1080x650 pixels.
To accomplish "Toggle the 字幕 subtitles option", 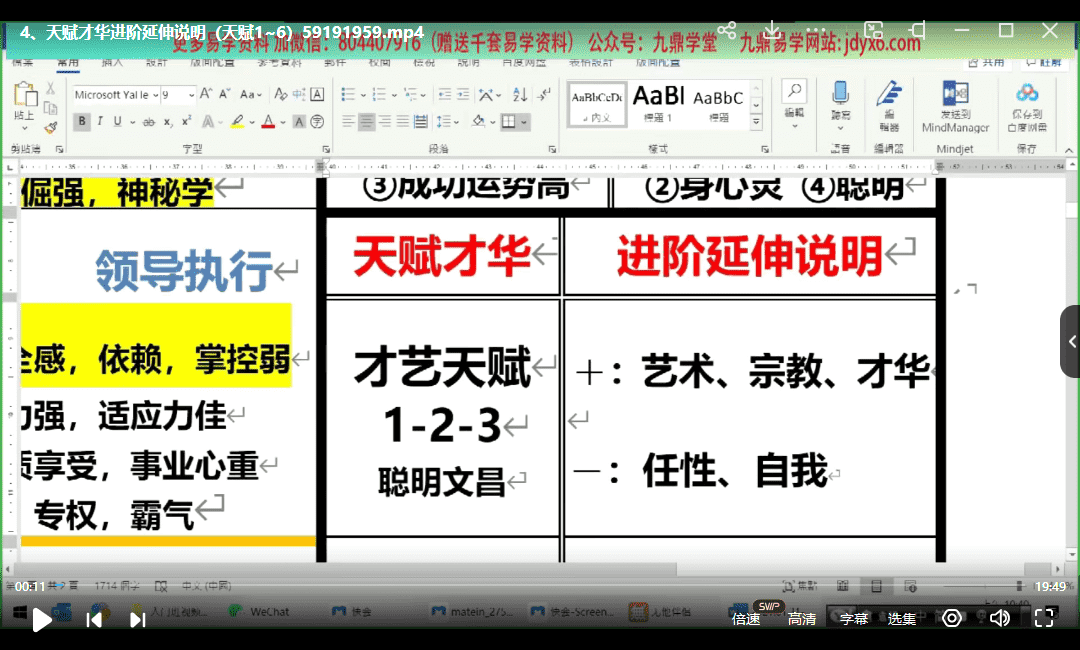I will 853,619.
